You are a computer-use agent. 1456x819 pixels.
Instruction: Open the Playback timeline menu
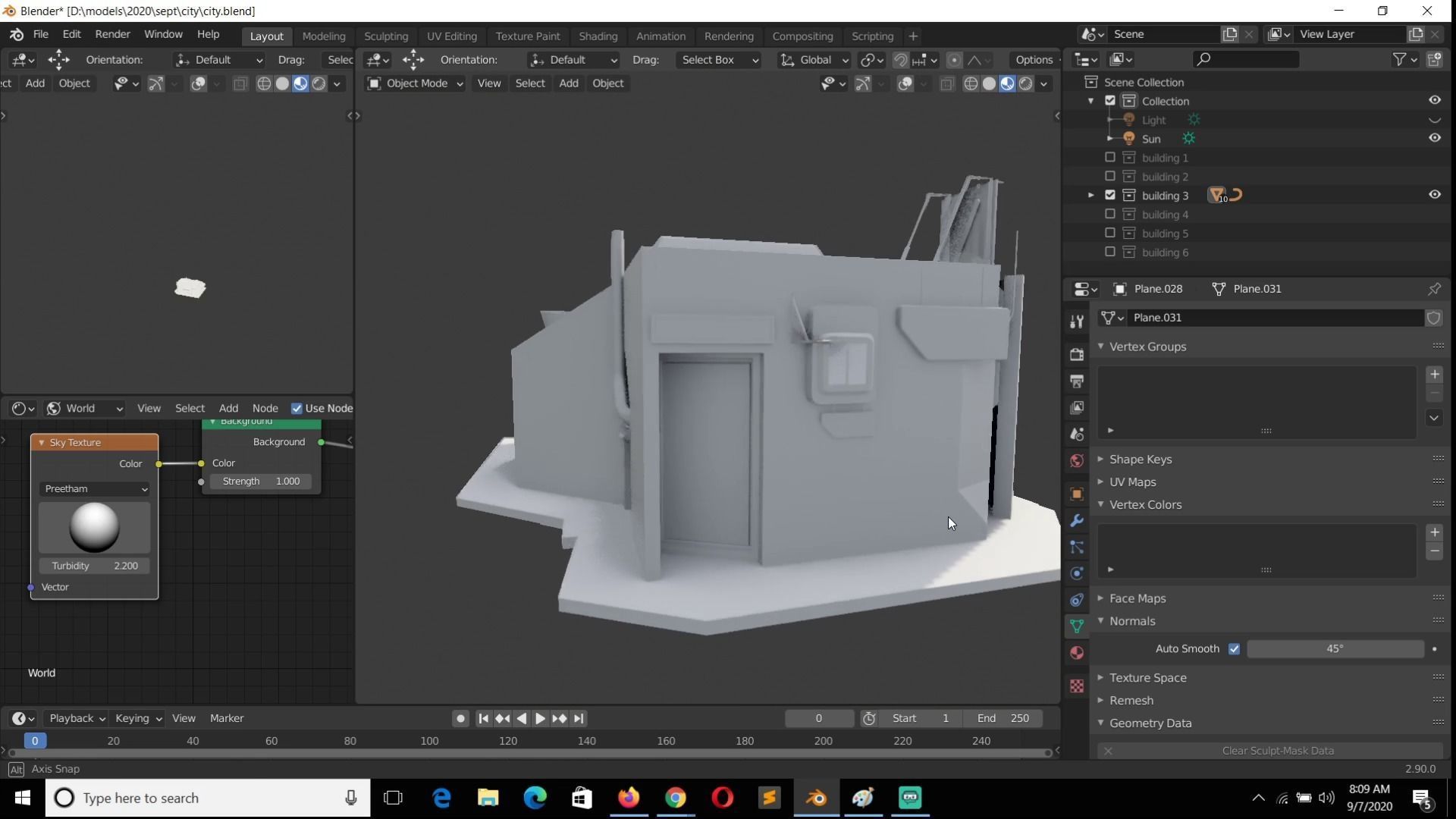[x=76, y=718]
